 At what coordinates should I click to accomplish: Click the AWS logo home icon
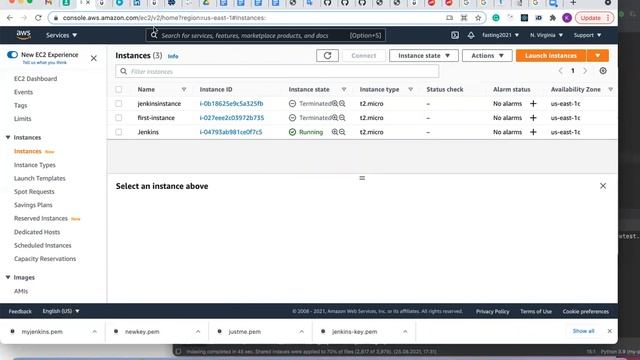click(24, 35)
